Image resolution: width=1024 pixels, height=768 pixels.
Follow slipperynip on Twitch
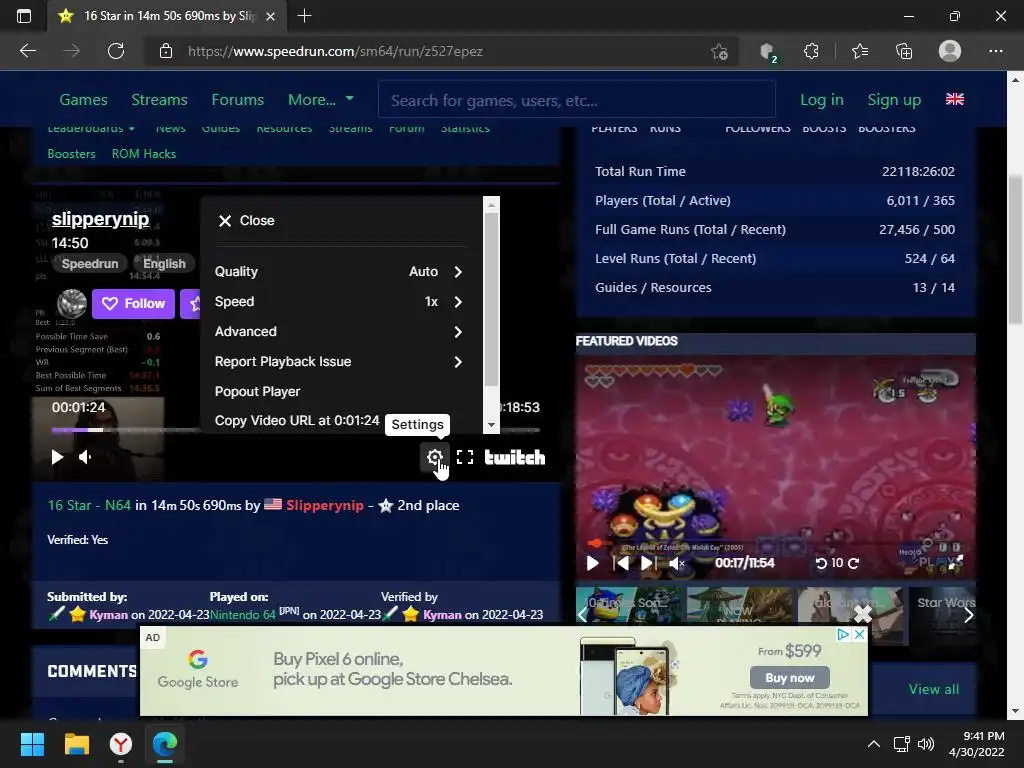click(133, 304)
